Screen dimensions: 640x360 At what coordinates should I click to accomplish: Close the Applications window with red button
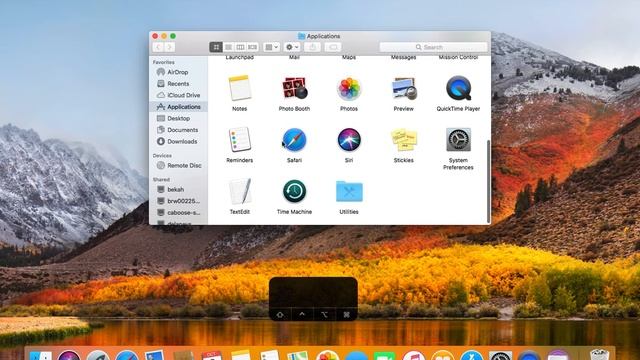point(155,36)
